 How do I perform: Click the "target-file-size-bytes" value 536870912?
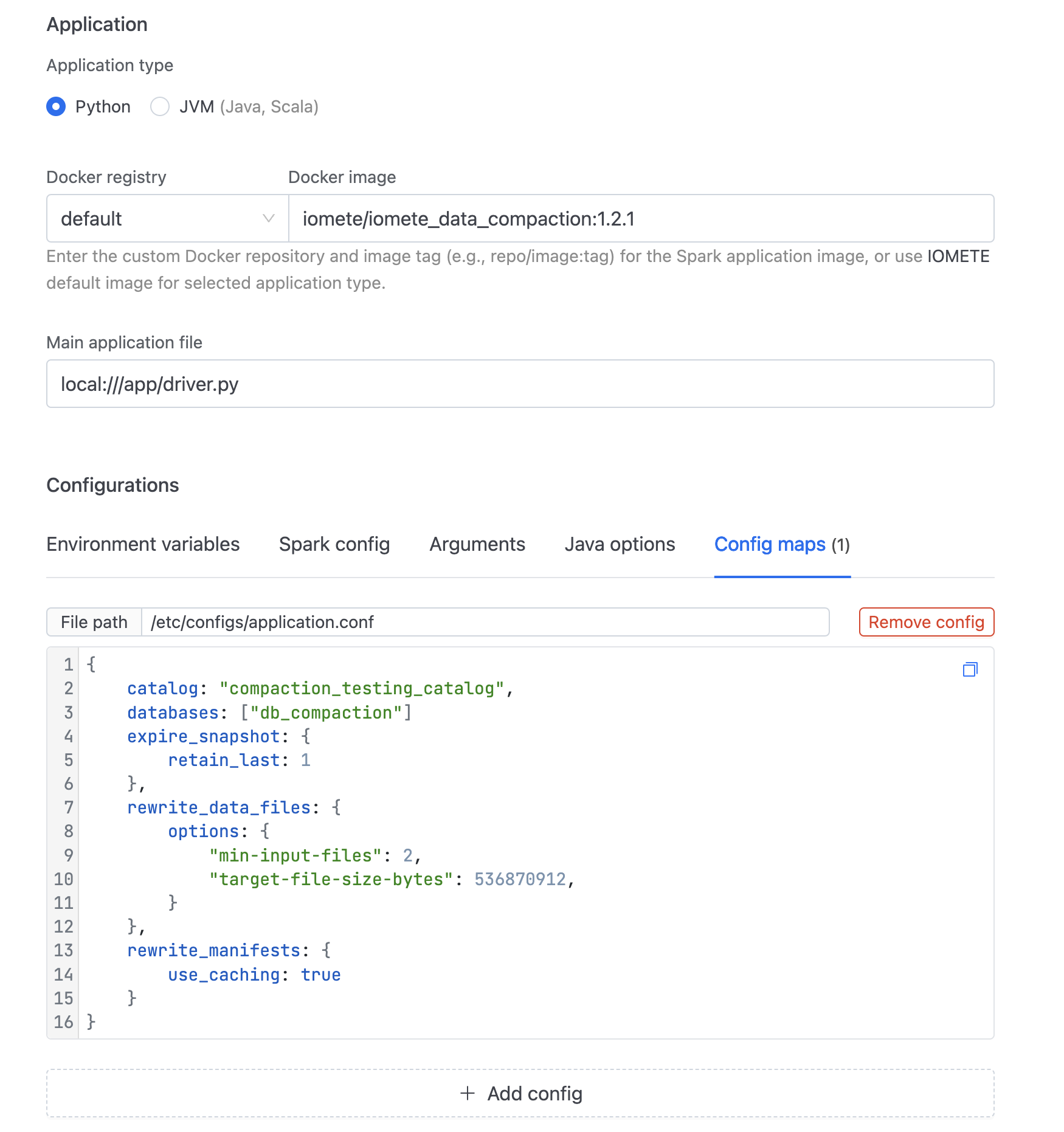pyautogui.click(x=520, y=879)
